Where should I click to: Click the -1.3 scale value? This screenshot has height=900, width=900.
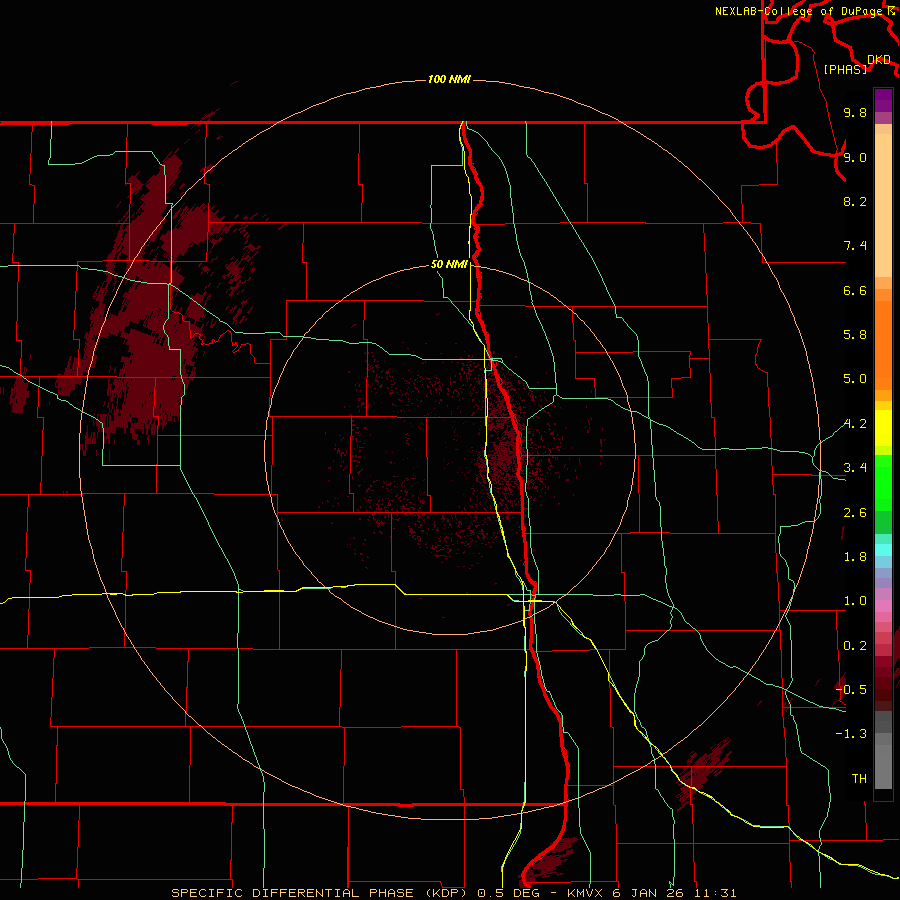click(x=851, y=734)
